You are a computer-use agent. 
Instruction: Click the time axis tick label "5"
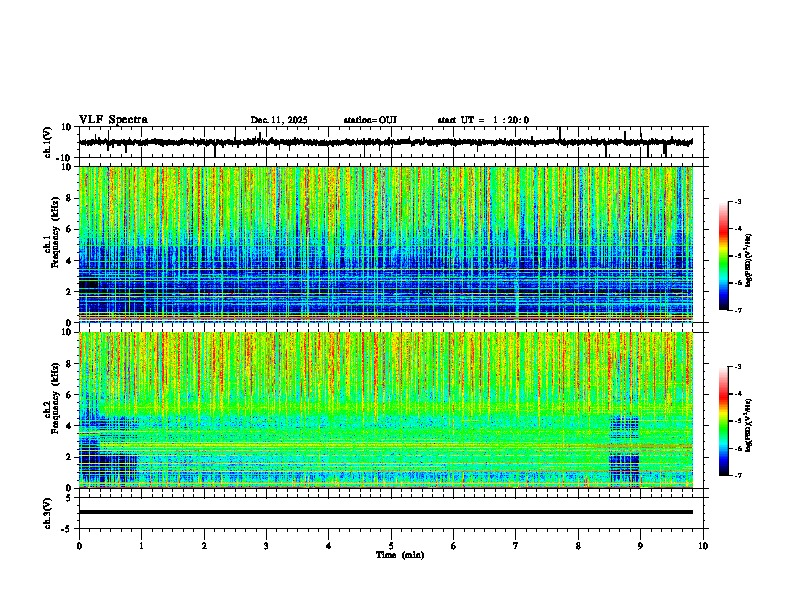click(x=391, y=546)
